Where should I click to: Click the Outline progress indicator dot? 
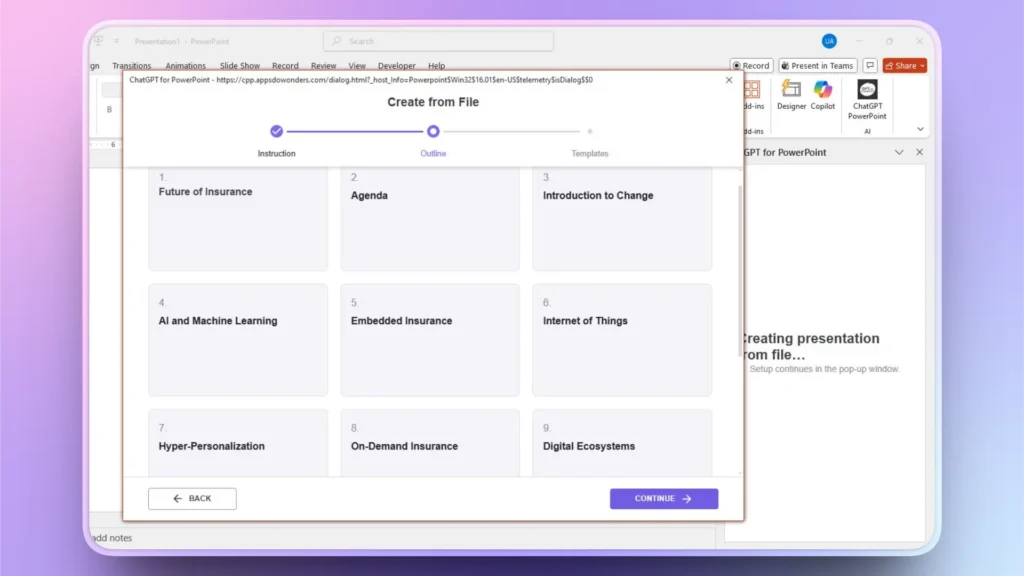433,130
